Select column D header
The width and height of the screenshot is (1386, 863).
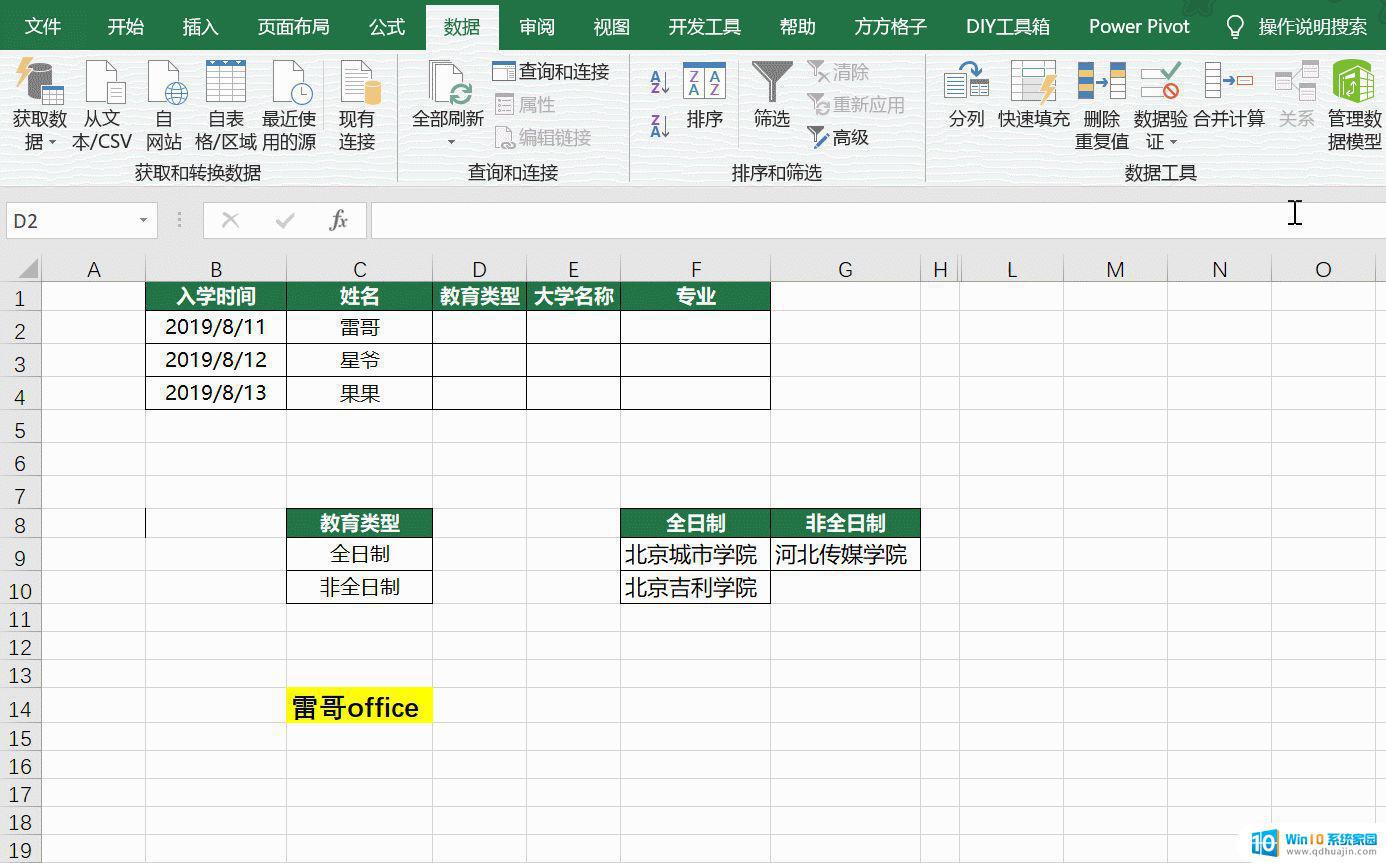(480, 269)
